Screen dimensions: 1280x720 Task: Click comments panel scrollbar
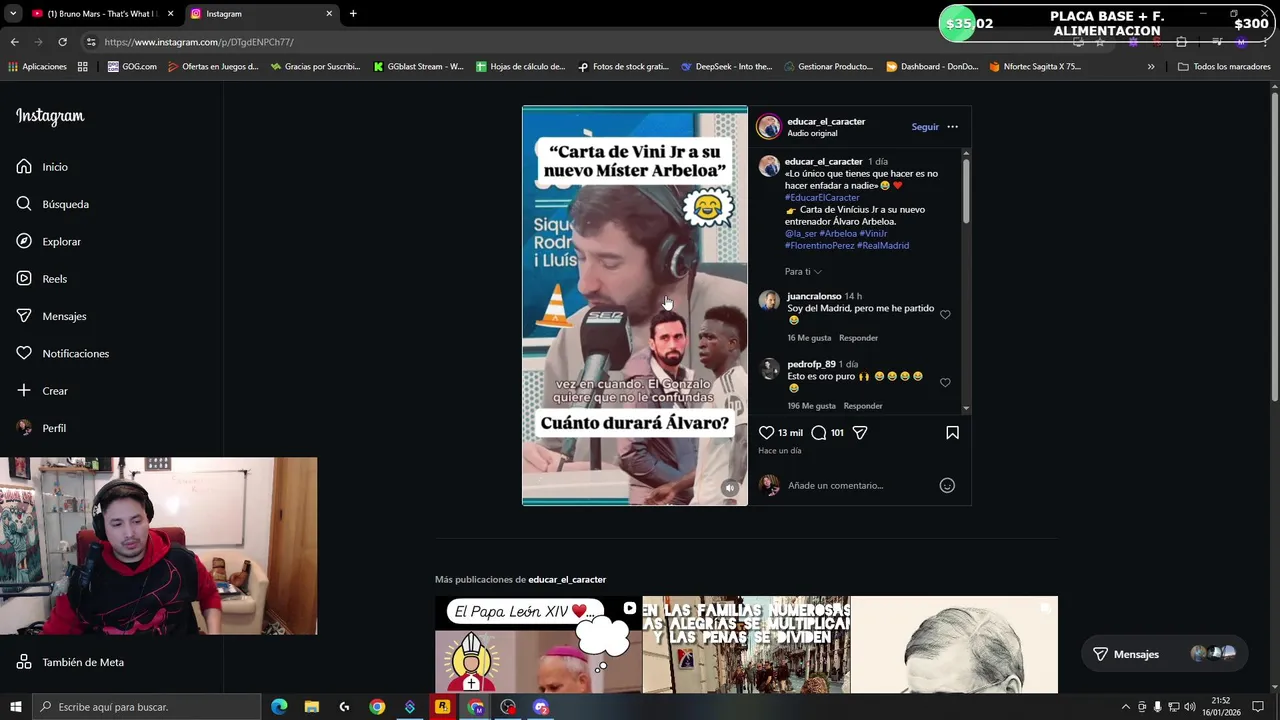coord(966,190)
